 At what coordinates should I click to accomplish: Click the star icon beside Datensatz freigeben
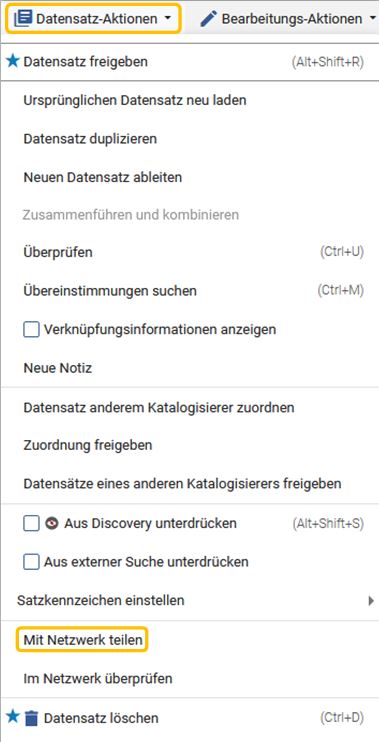click(x=13, y=61)
